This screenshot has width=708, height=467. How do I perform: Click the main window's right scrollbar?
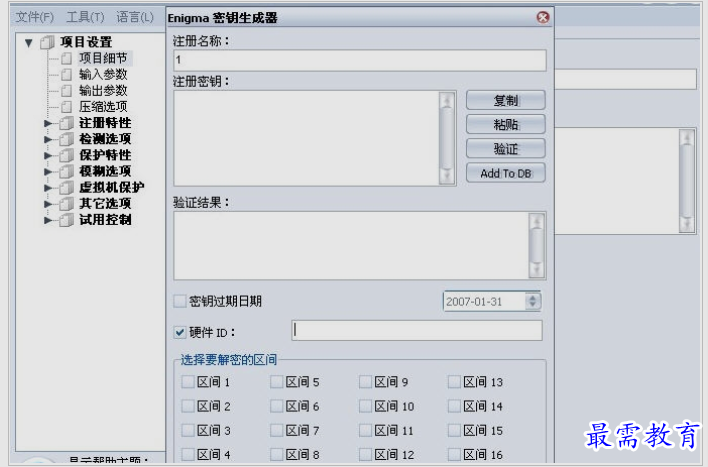tap(687, 181)
